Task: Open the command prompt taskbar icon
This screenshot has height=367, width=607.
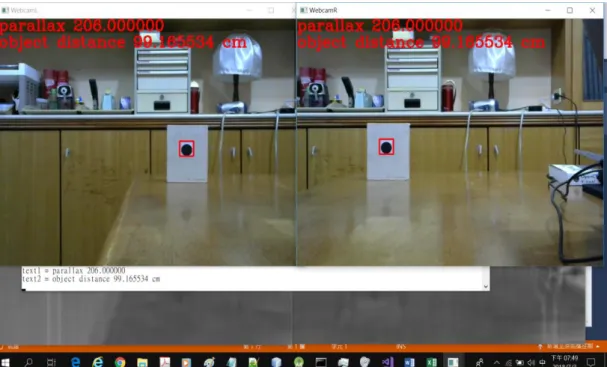Action: pos(321,362)
